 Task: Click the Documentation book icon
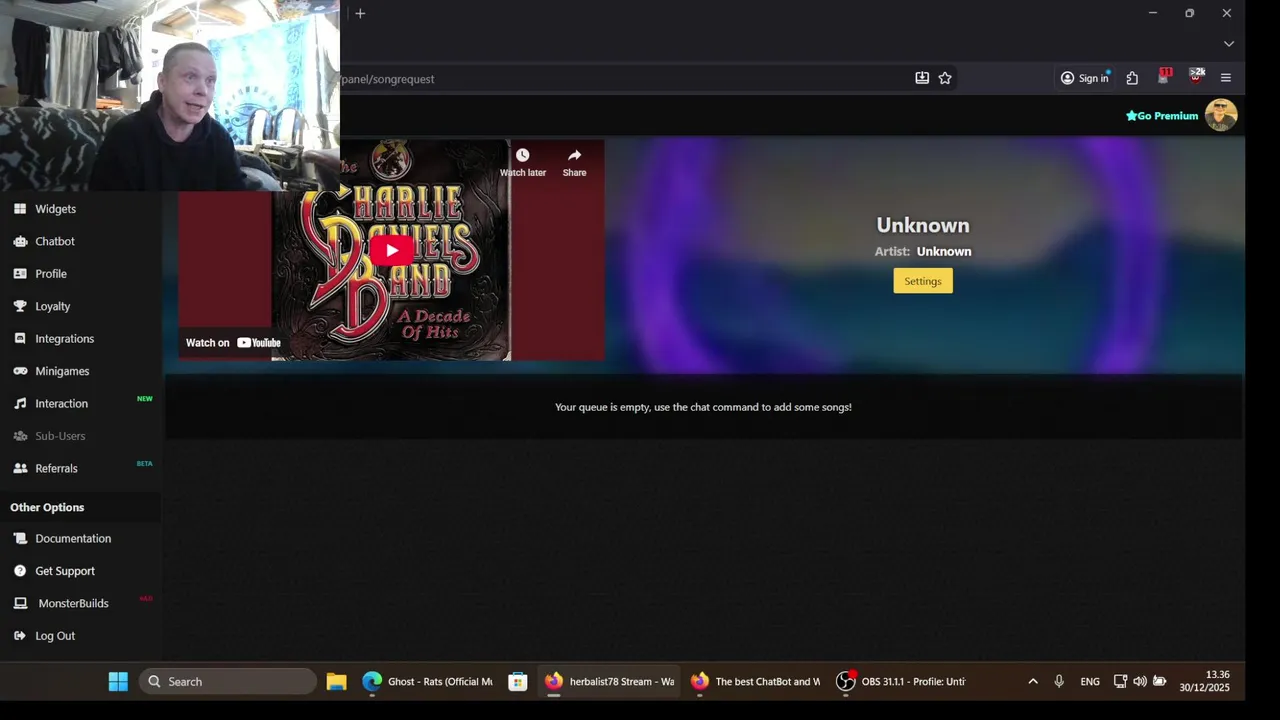point(20,538)
